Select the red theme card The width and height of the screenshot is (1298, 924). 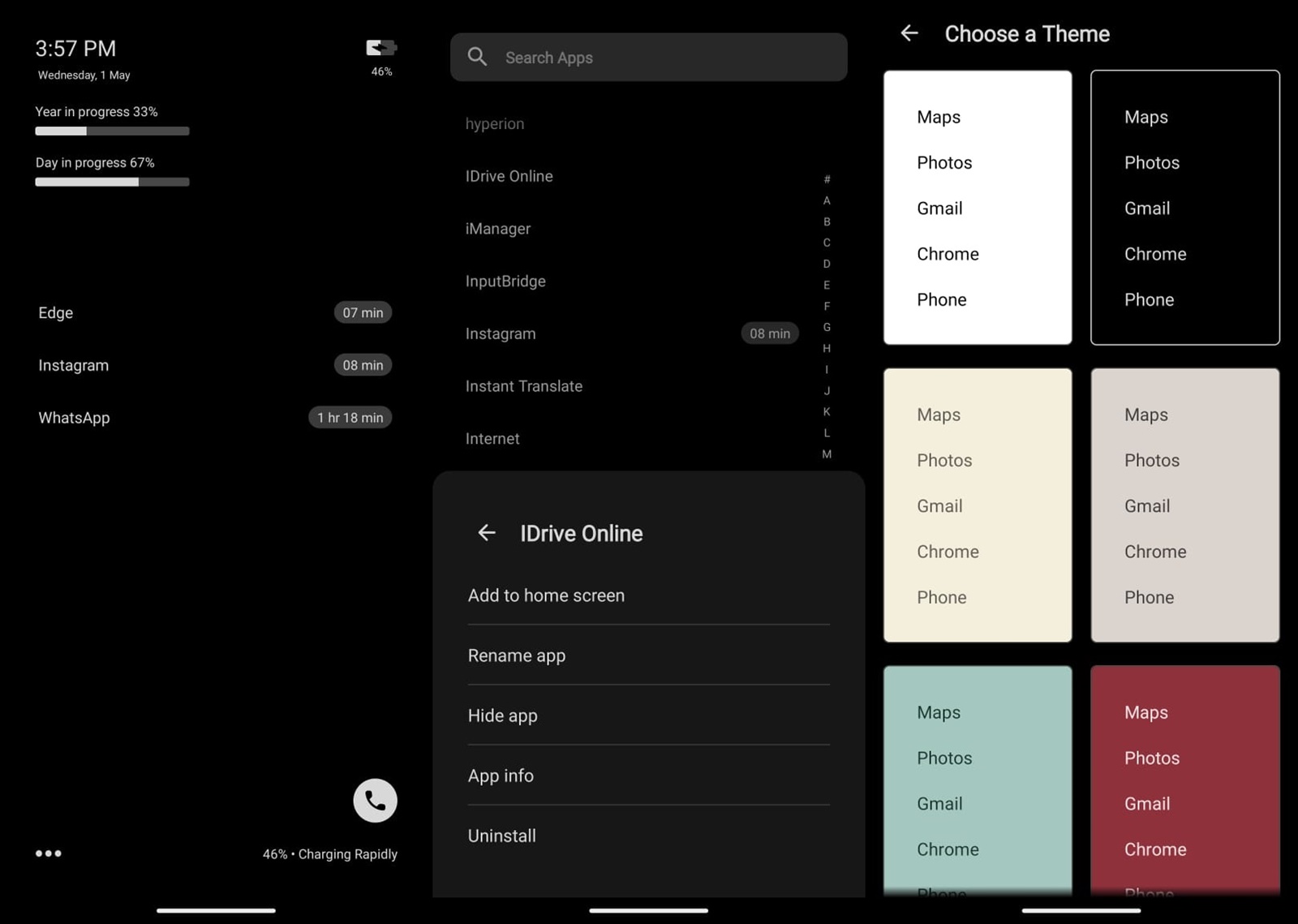pos(1184,779)
